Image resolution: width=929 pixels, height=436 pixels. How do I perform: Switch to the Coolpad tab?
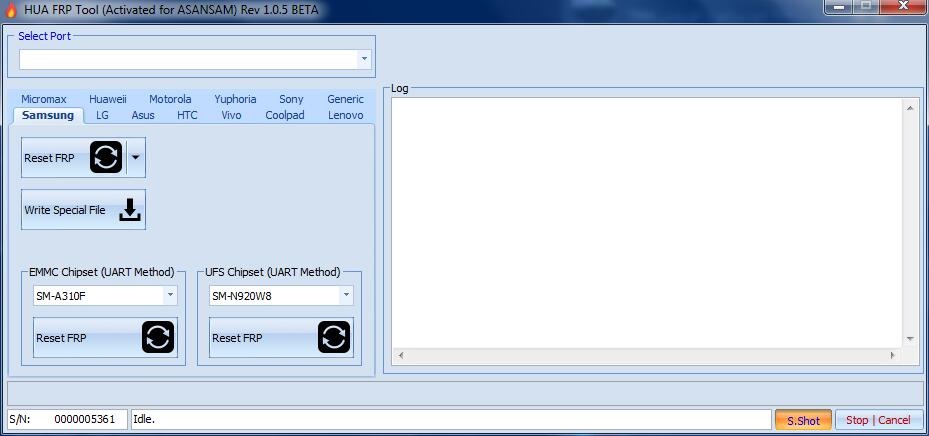coord(285,115)
